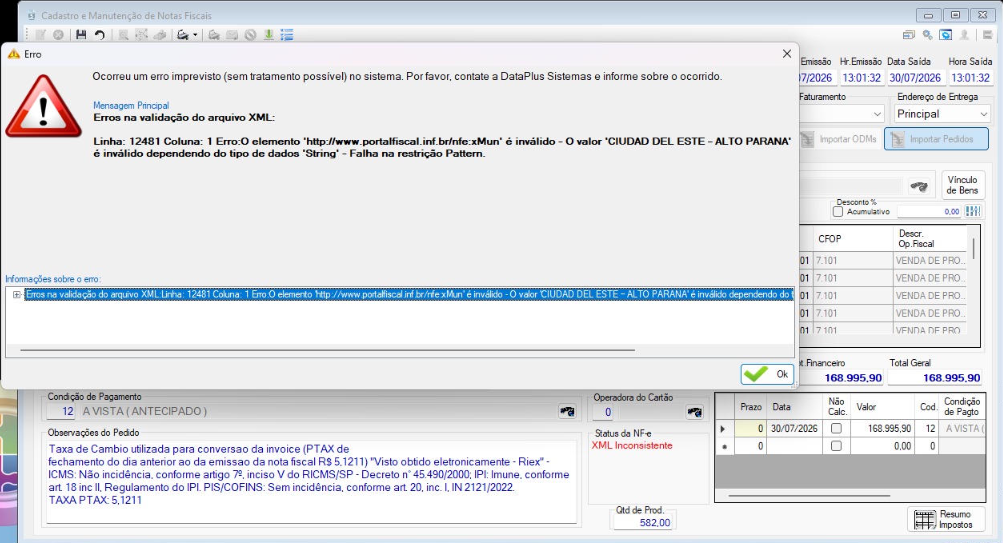Click the Vínculo de Bens button
The width and height of the screenshot is (1003, 543).
click(962, 185)
